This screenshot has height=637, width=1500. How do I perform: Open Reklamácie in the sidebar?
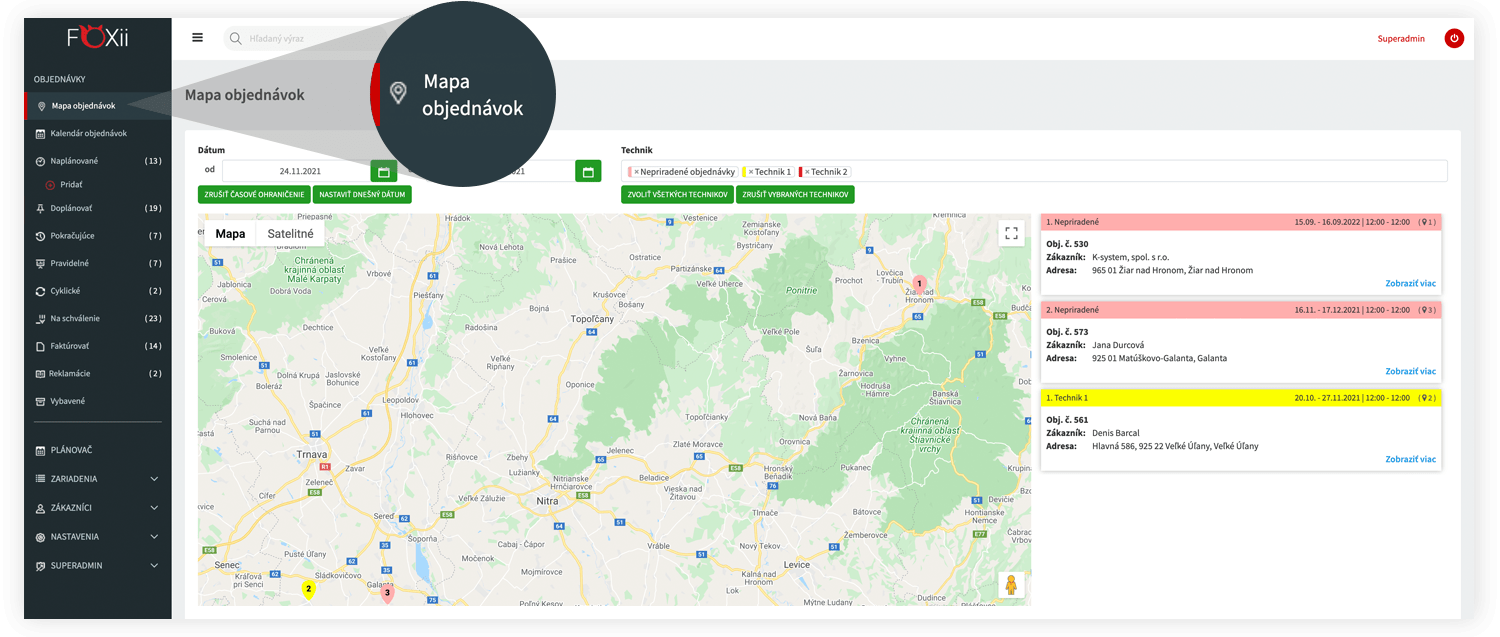click(97, 373)
